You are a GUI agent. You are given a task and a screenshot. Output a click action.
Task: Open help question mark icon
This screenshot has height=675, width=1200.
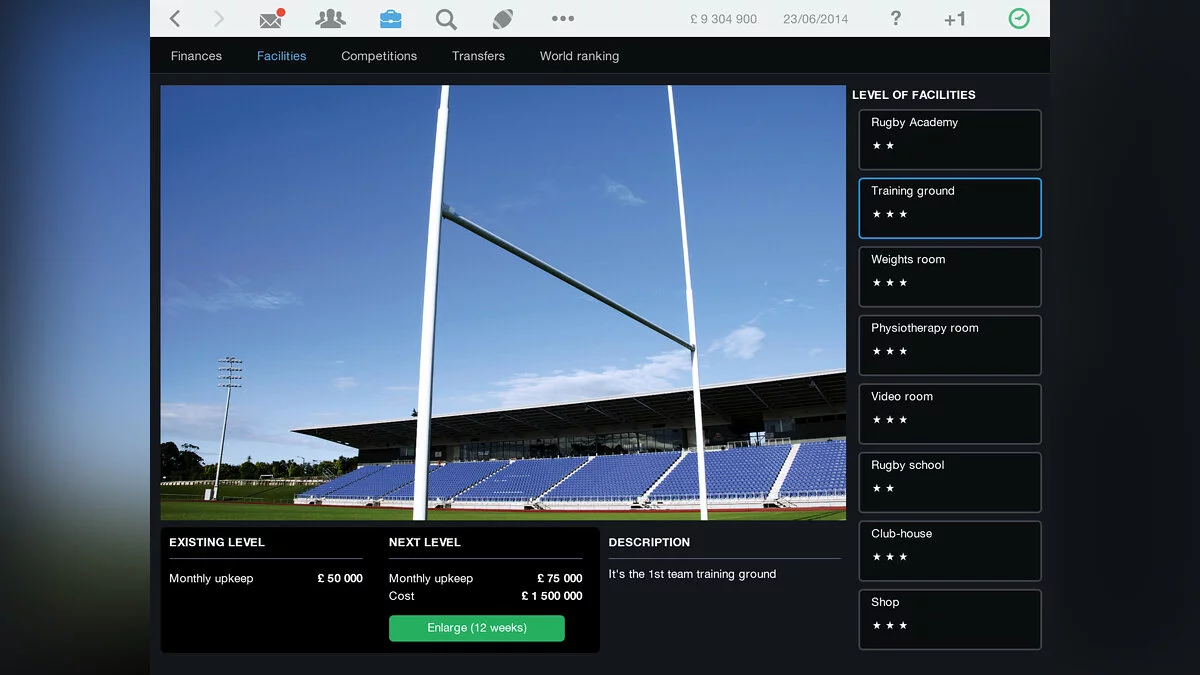pos(896,18)
